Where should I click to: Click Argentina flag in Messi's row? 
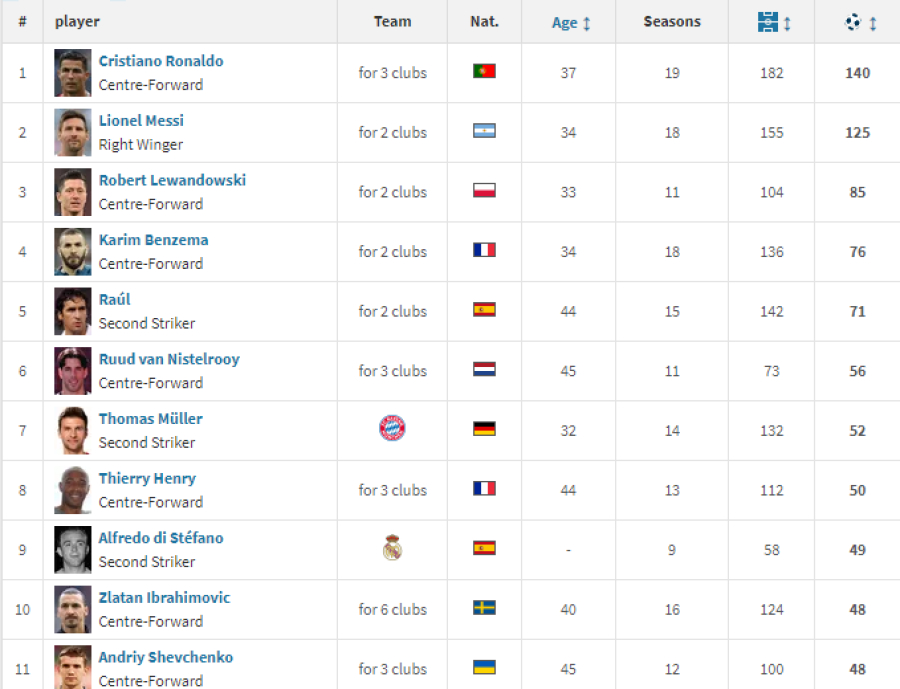click(x=484, y=131)
